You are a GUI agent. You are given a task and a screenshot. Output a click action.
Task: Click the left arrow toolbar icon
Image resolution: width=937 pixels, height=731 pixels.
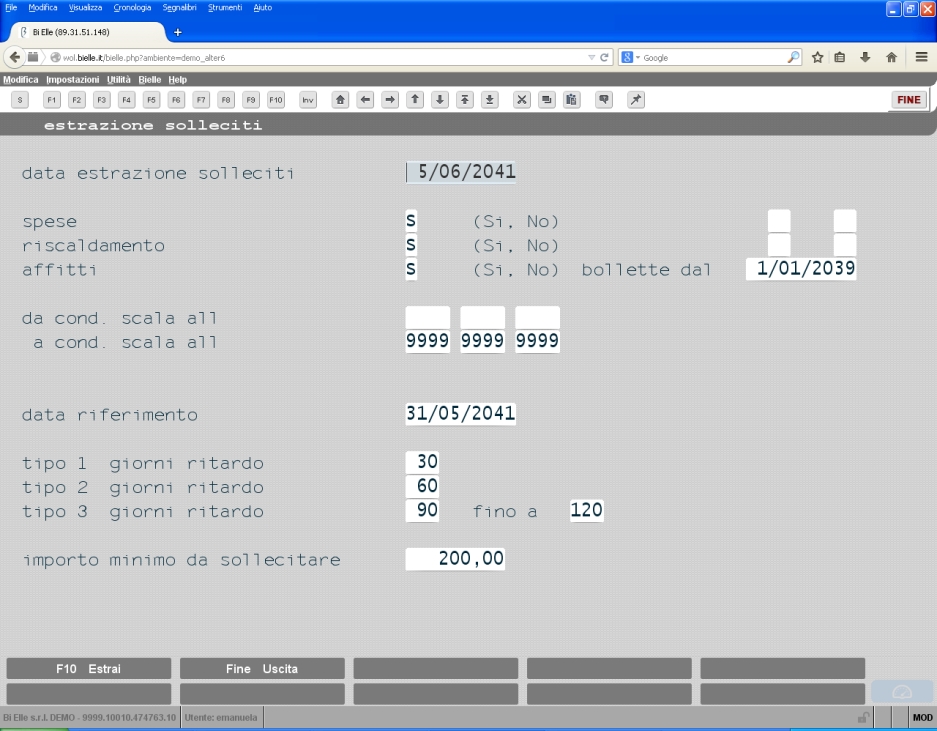click(x=365, y=100)
